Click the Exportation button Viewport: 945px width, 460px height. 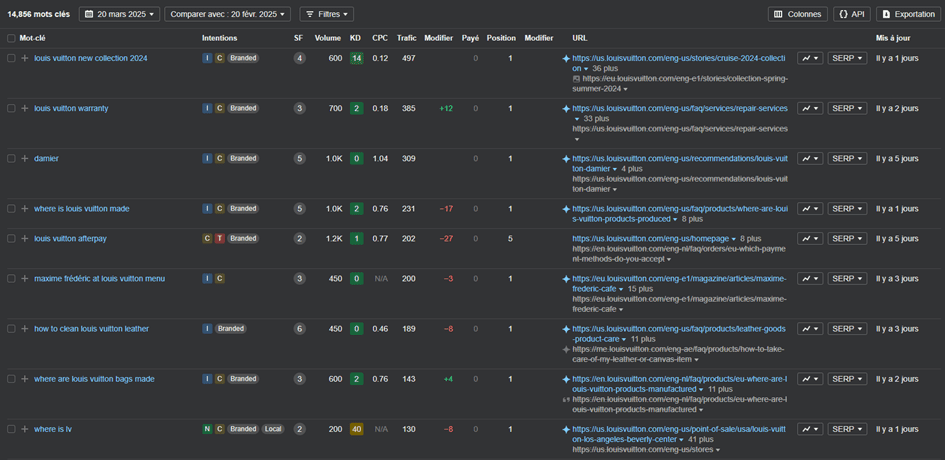[x=908, y=14]
